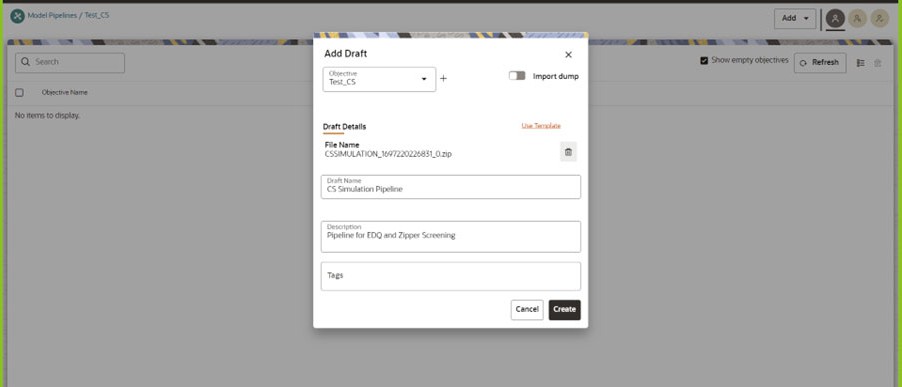Click the last tan user avatar icon
Screen dimensions: 902x387
coord(880,19)
